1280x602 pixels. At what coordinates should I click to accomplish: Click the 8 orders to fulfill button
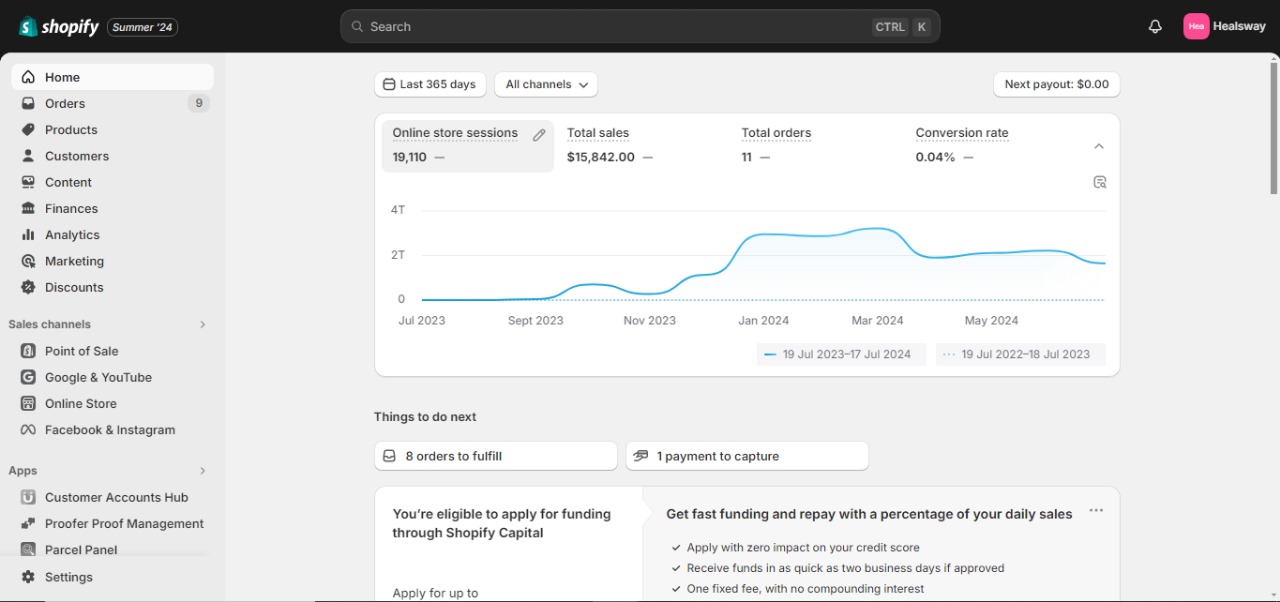495,456
